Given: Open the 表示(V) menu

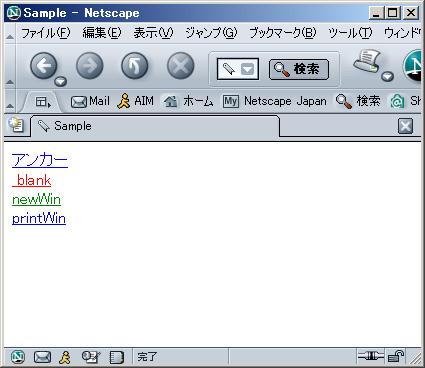Looking at the screenshot, I should pyautogui.click(x=153, y=33).
